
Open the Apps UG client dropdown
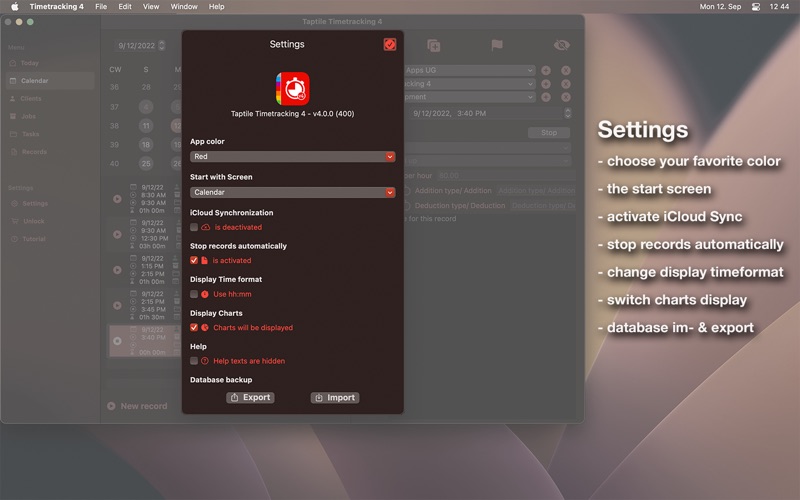[x=469, y=70]
